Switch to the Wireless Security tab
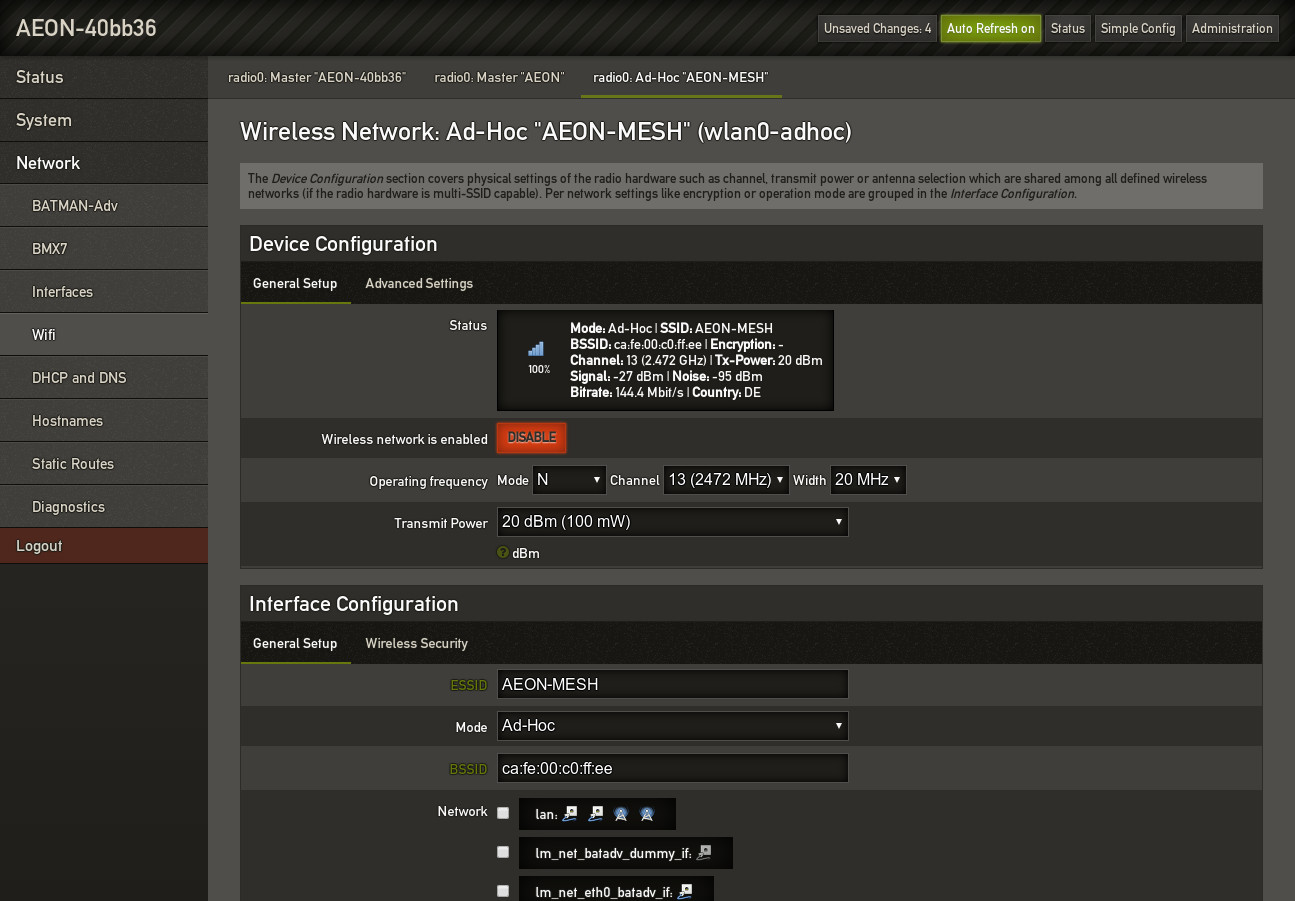The width and height of the screenshot is (1295, 901). coord(416,643)
